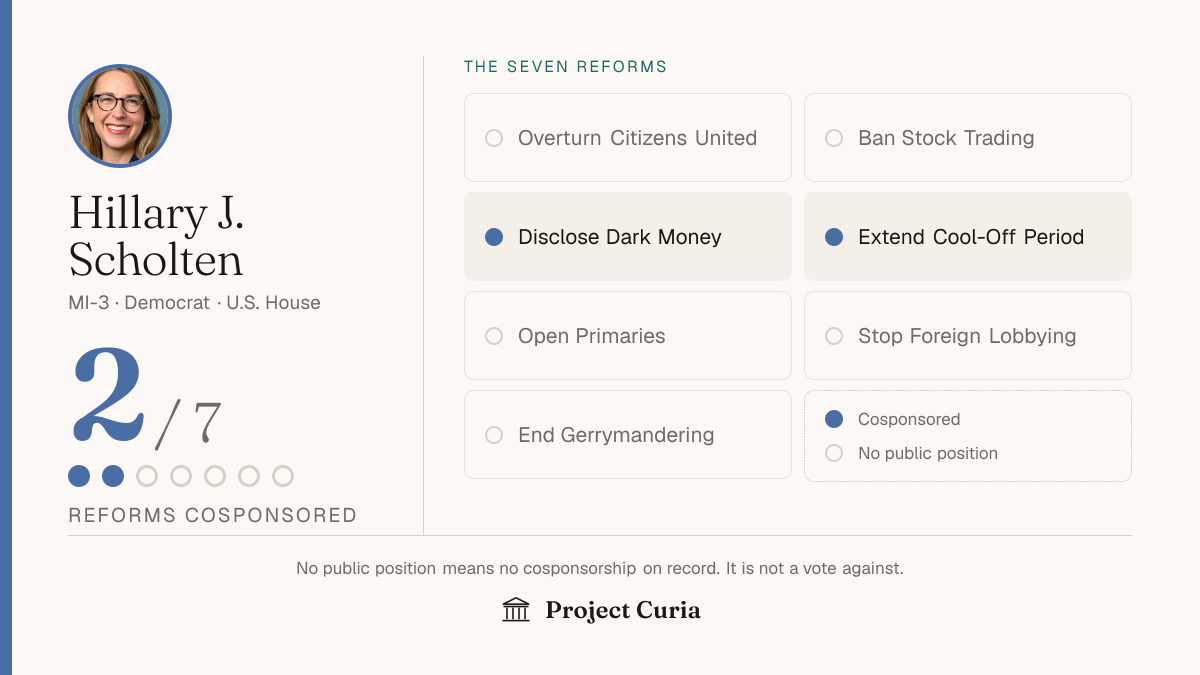
Task: Click Hillary Scholten's portrait photo
Action: tap(120, 116)
